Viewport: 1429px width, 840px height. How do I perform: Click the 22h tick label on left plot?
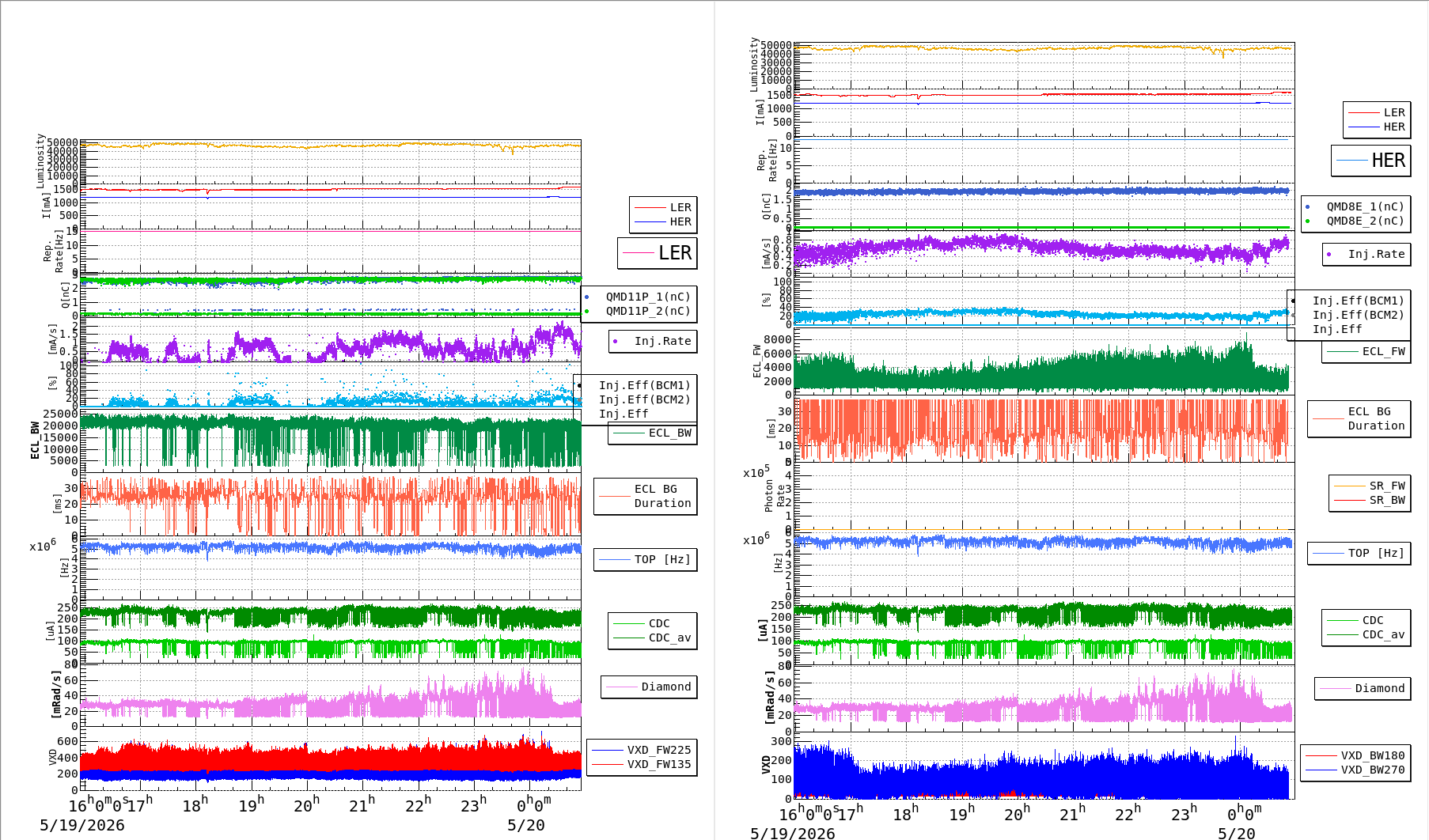click(x=418, y=804)
